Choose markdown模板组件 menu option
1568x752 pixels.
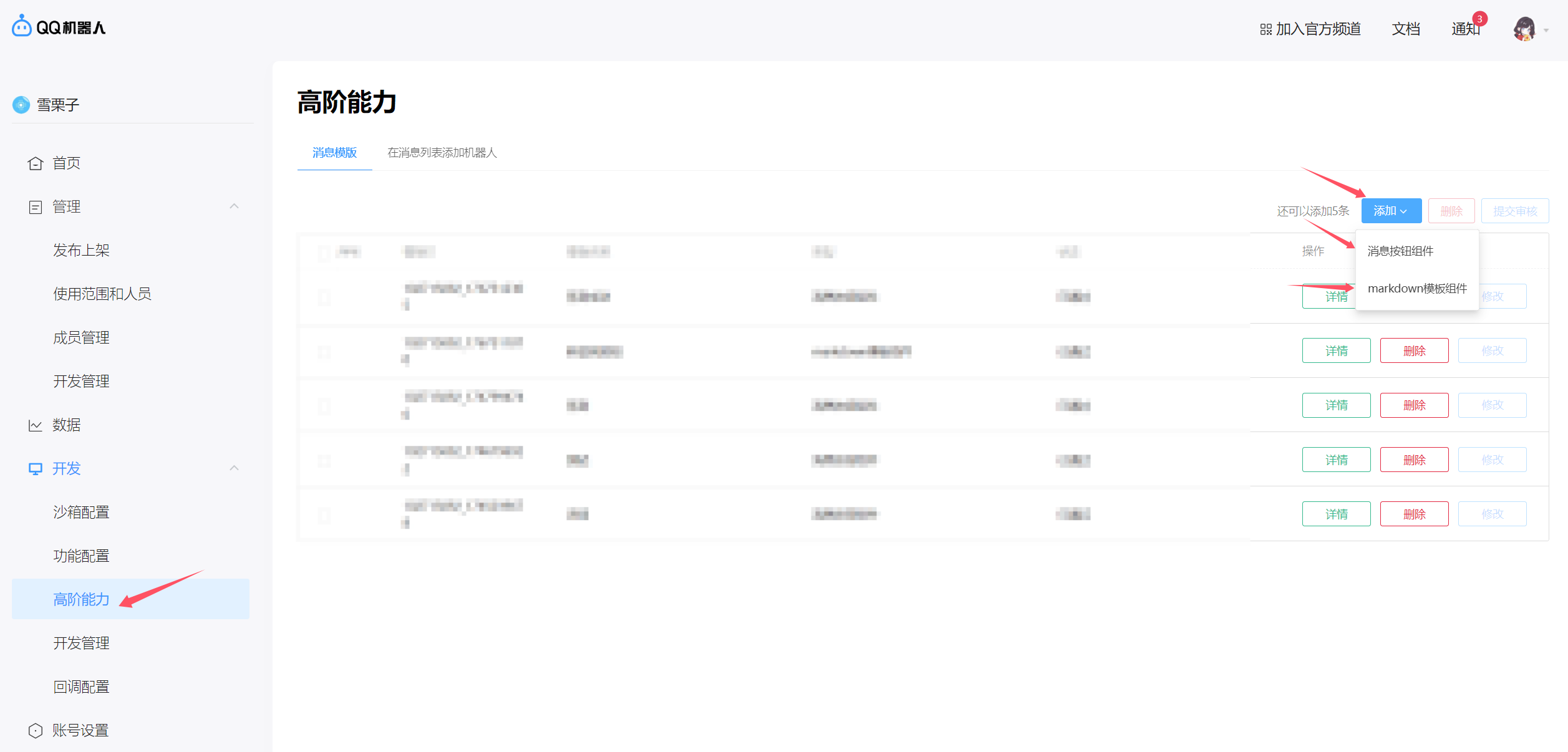(1416, 289)
